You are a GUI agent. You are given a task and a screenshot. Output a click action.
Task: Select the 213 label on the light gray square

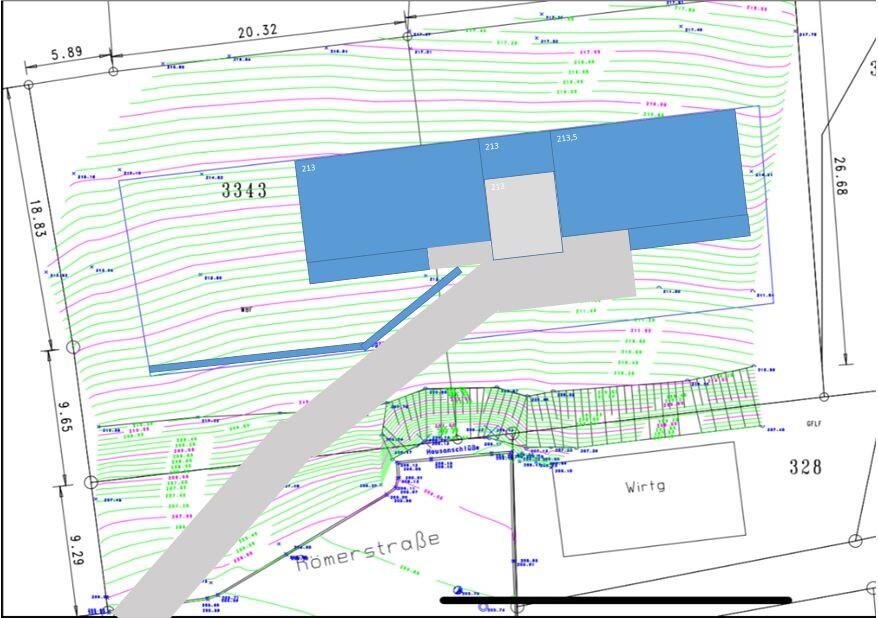pos(497,186)
